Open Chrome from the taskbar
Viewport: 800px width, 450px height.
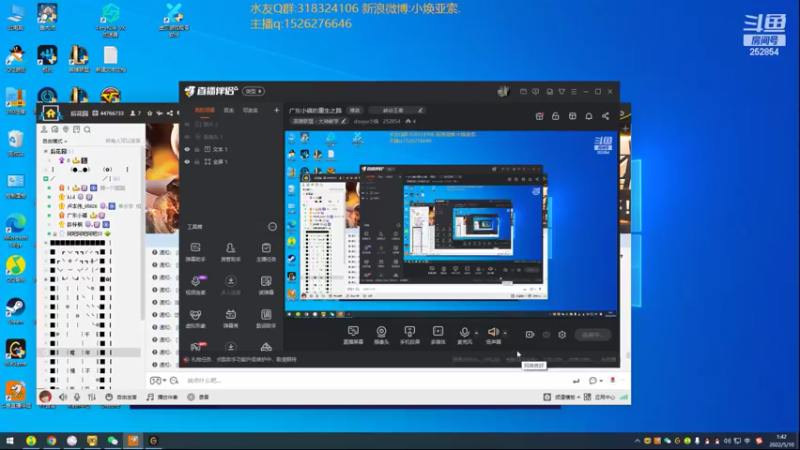pos(52,441)
